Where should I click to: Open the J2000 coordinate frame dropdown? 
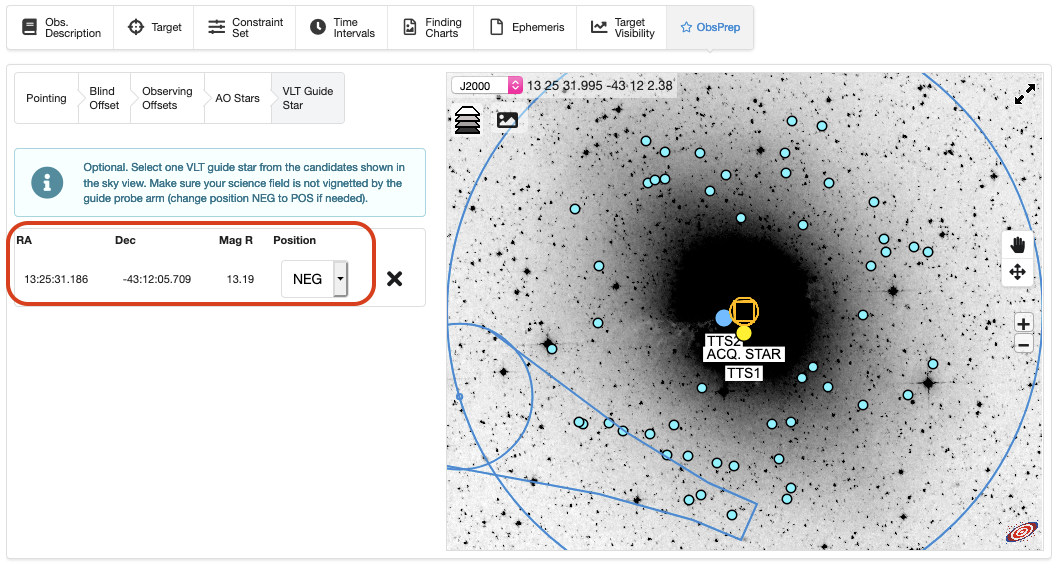(487, 86)
